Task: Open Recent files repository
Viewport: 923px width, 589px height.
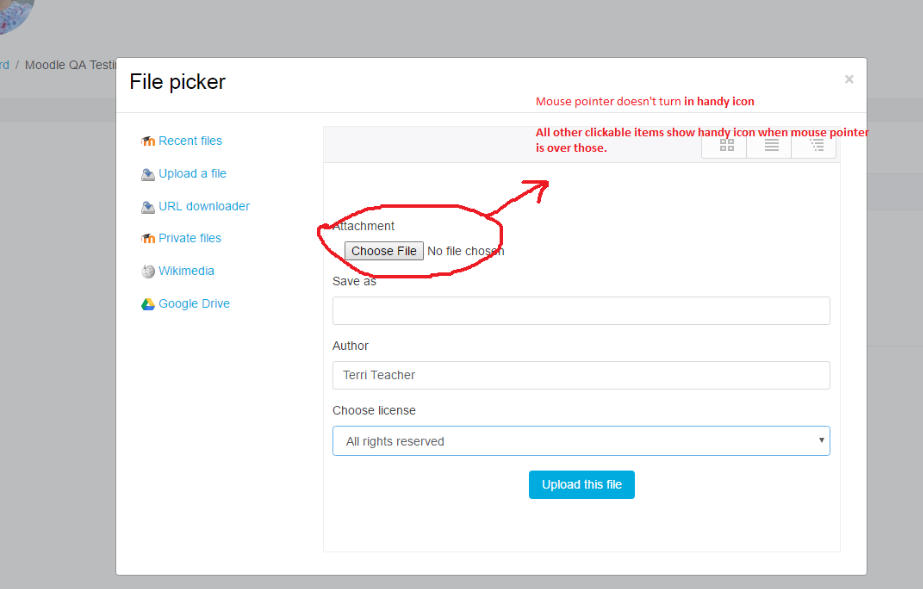Action: click(190, 141)
